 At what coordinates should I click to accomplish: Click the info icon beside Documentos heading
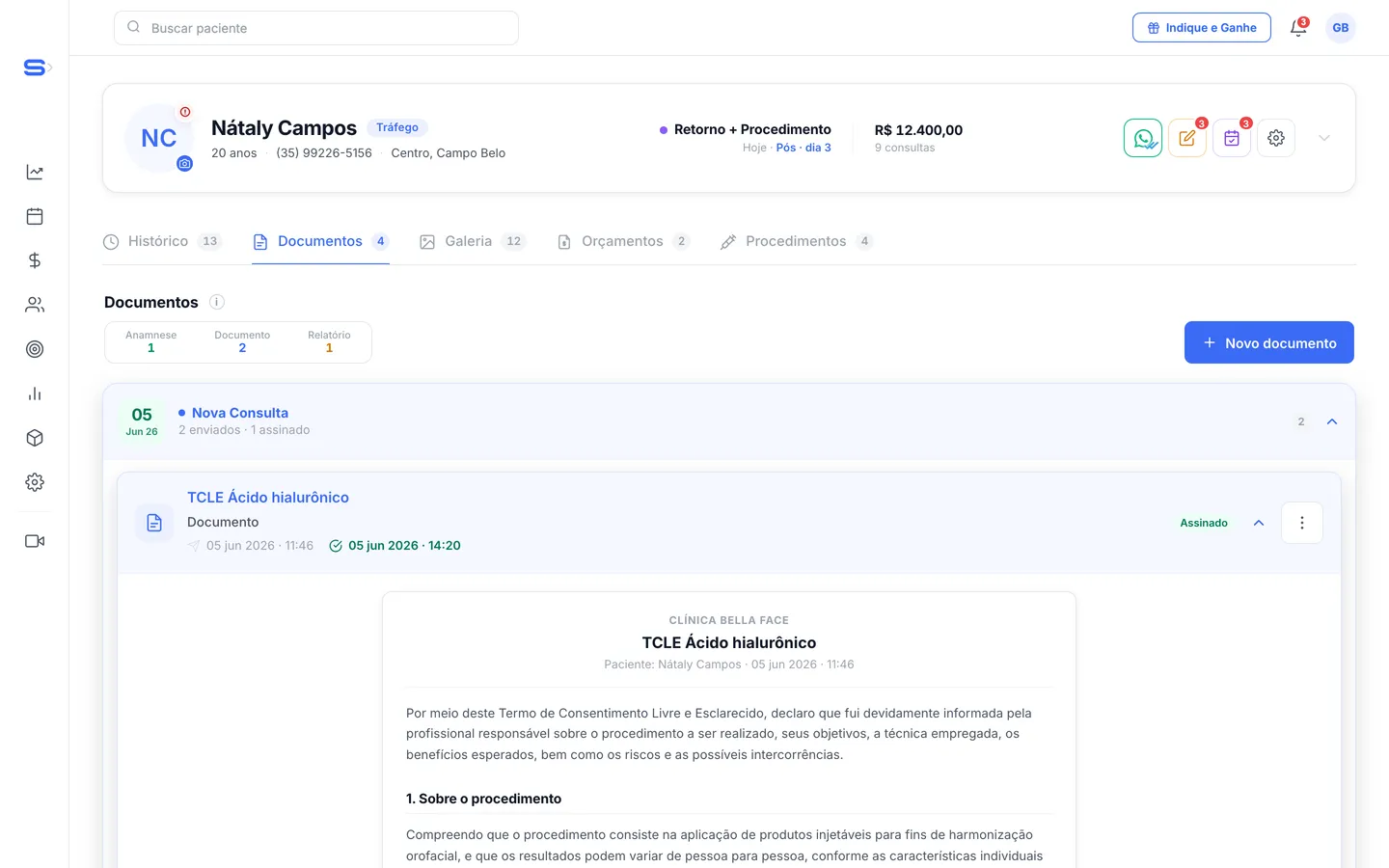(217, 302)
